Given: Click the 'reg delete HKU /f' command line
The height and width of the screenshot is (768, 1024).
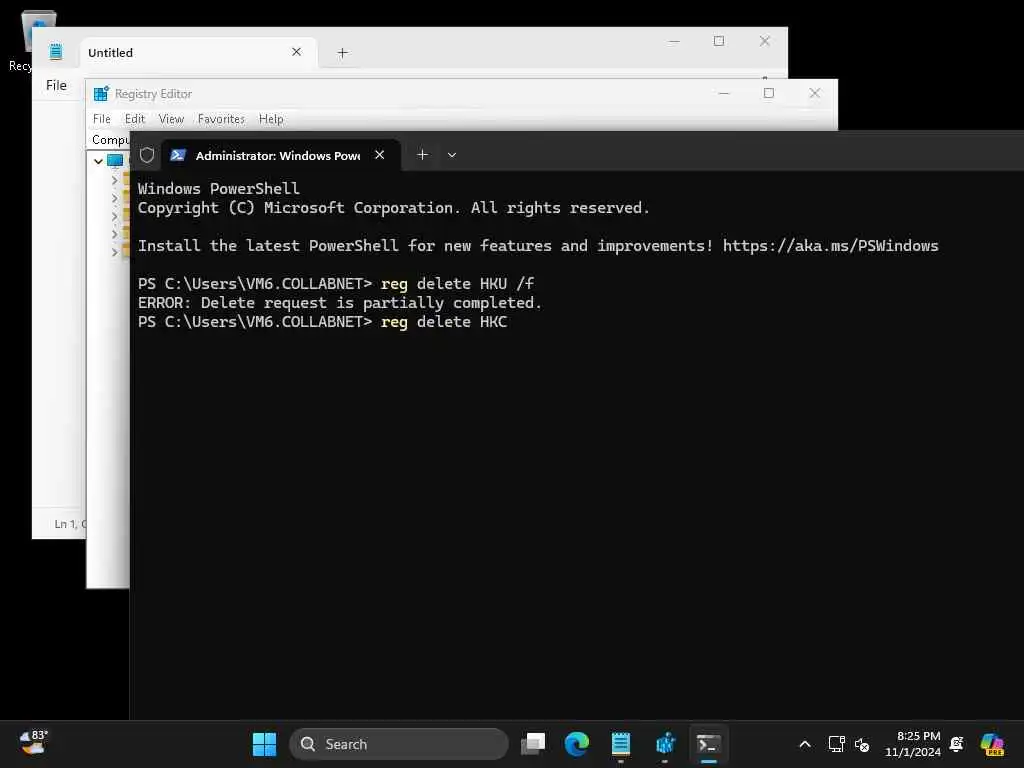Looking at the screenshot, I should (457, 283).
